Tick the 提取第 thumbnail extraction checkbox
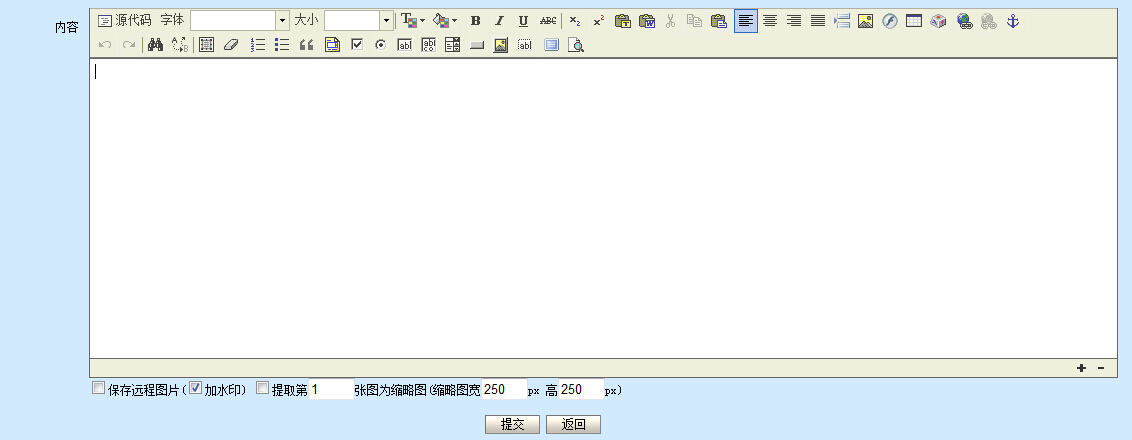 point(263,388)
